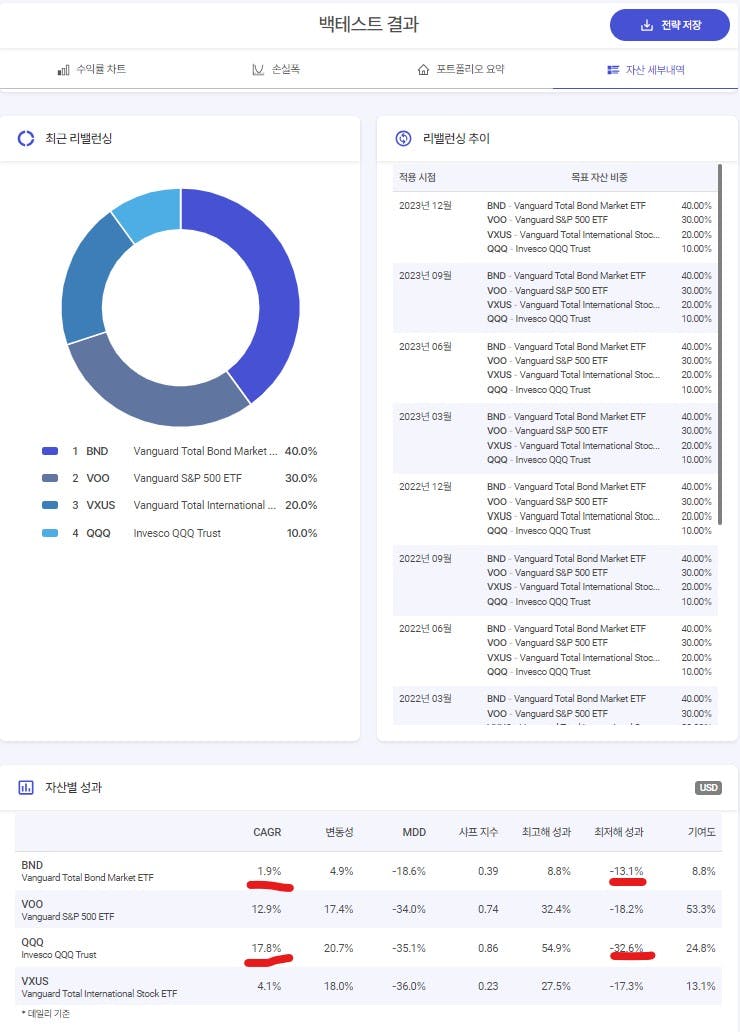Click the VOO legend color swatch

[x=50, y=478]
